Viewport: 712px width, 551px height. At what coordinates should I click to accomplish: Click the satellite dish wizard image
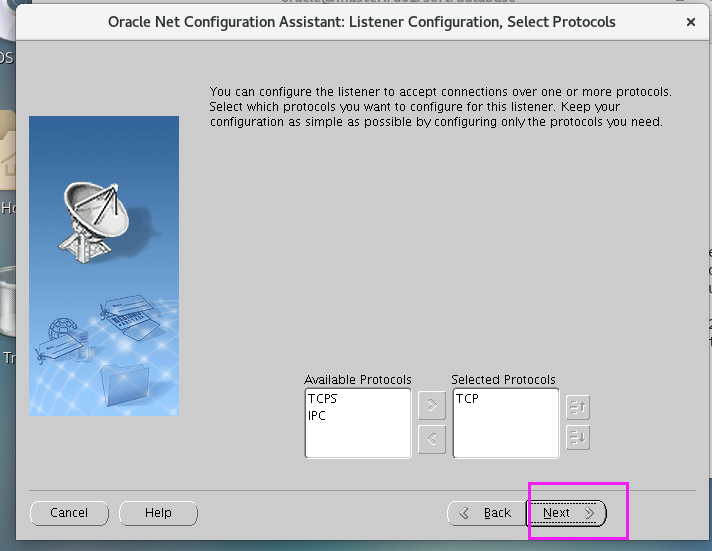[104, 266]
